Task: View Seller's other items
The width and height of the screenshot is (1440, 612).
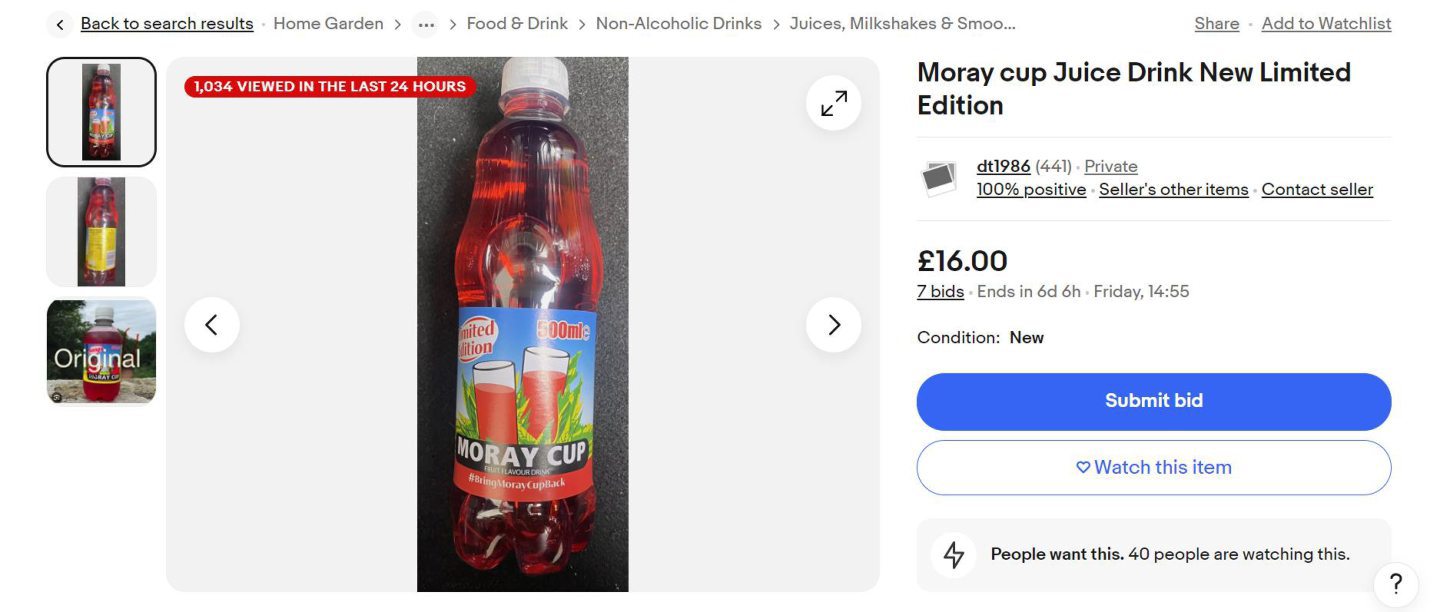Action: click(1173, 189)
